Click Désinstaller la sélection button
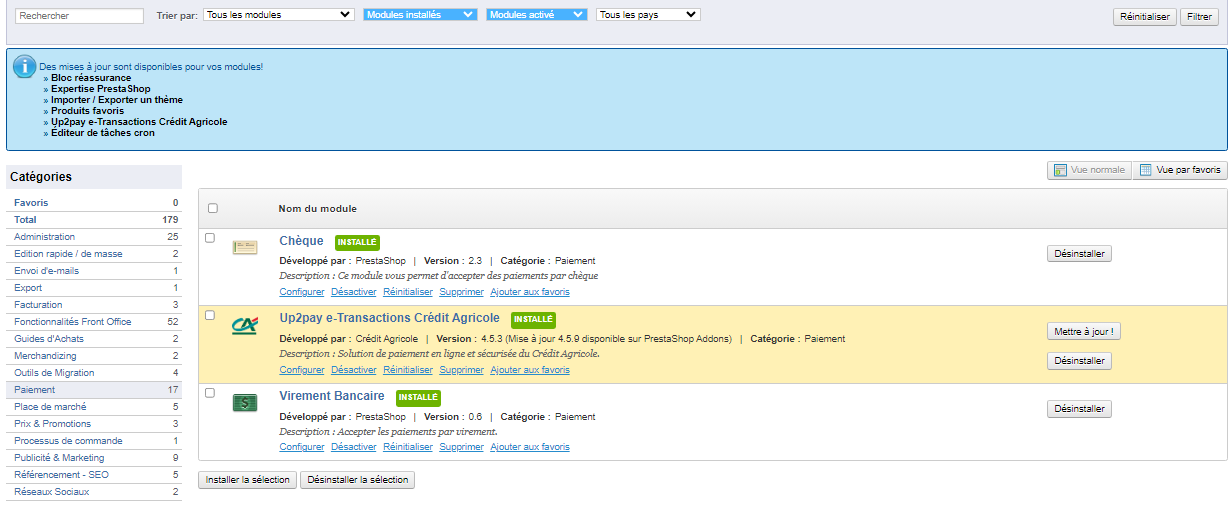 (358, 480)
